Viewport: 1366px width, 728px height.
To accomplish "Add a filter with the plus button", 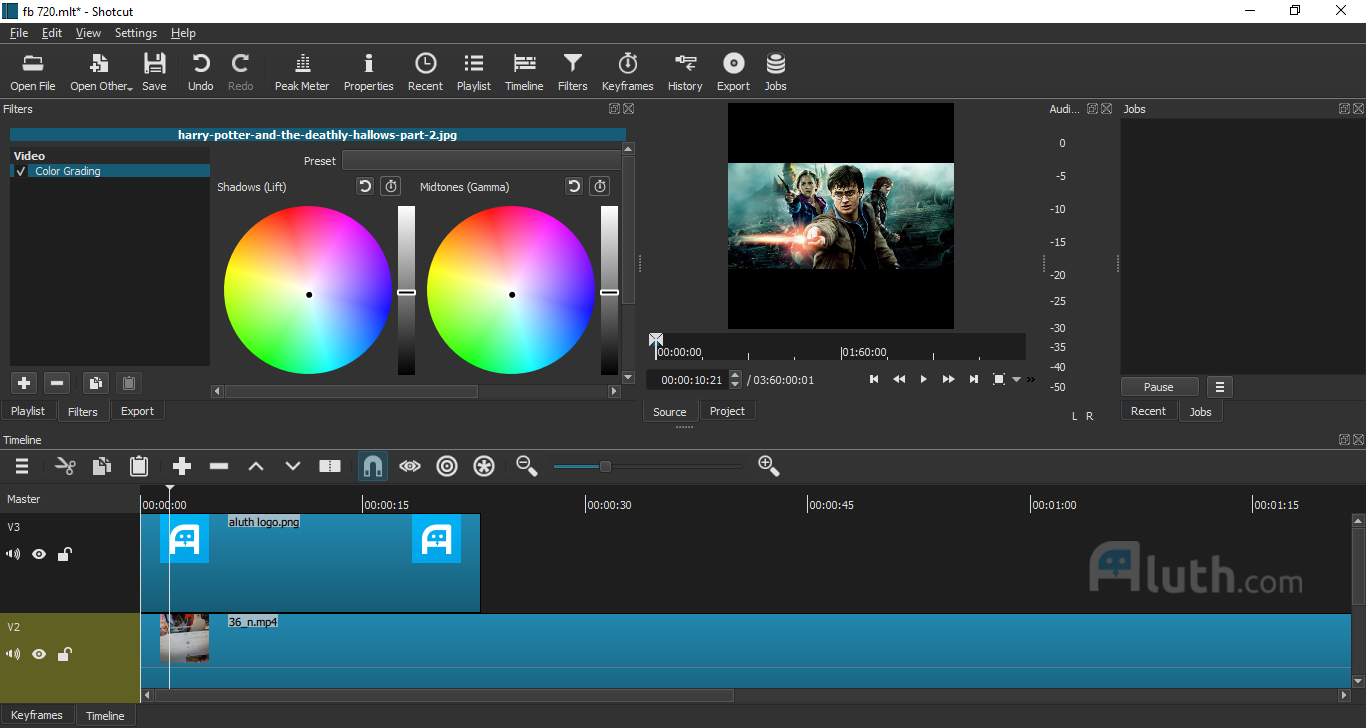I will [x=24, y=383].
